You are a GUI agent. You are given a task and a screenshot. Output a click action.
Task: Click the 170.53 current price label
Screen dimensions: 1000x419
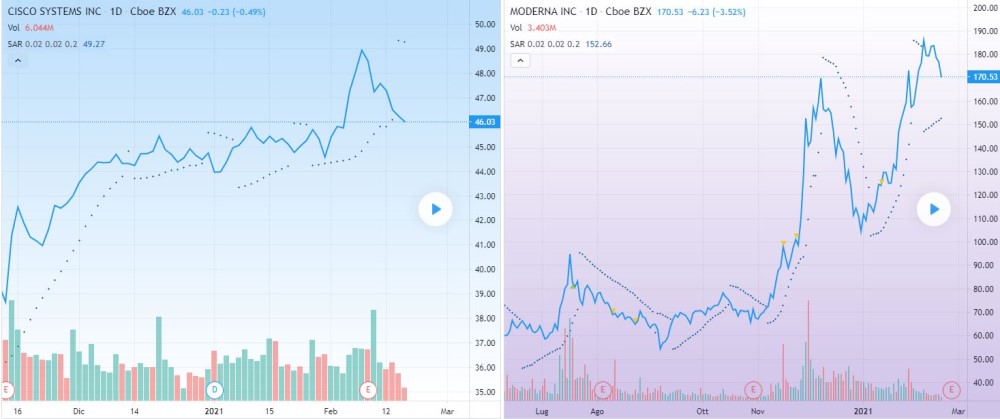coord(984,77)
